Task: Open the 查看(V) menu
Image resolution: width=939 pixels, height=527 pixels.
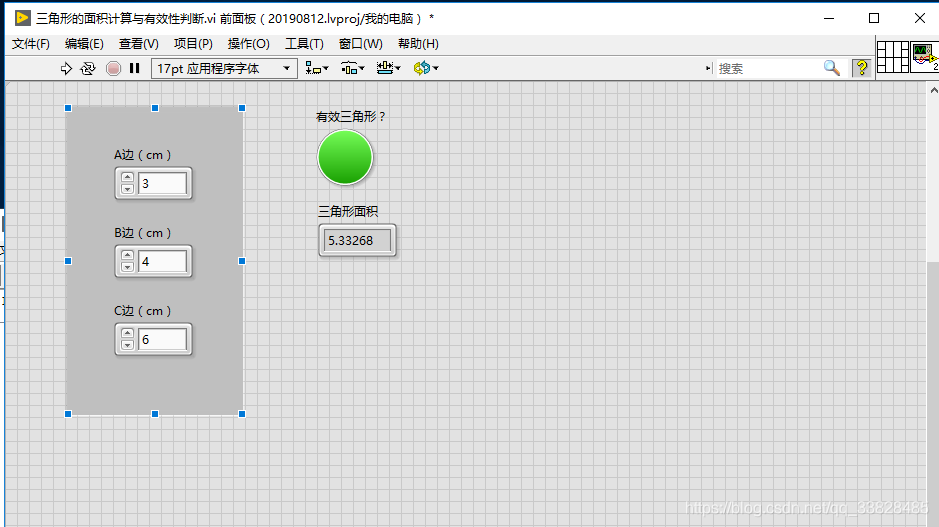Action: click(138, 44)
